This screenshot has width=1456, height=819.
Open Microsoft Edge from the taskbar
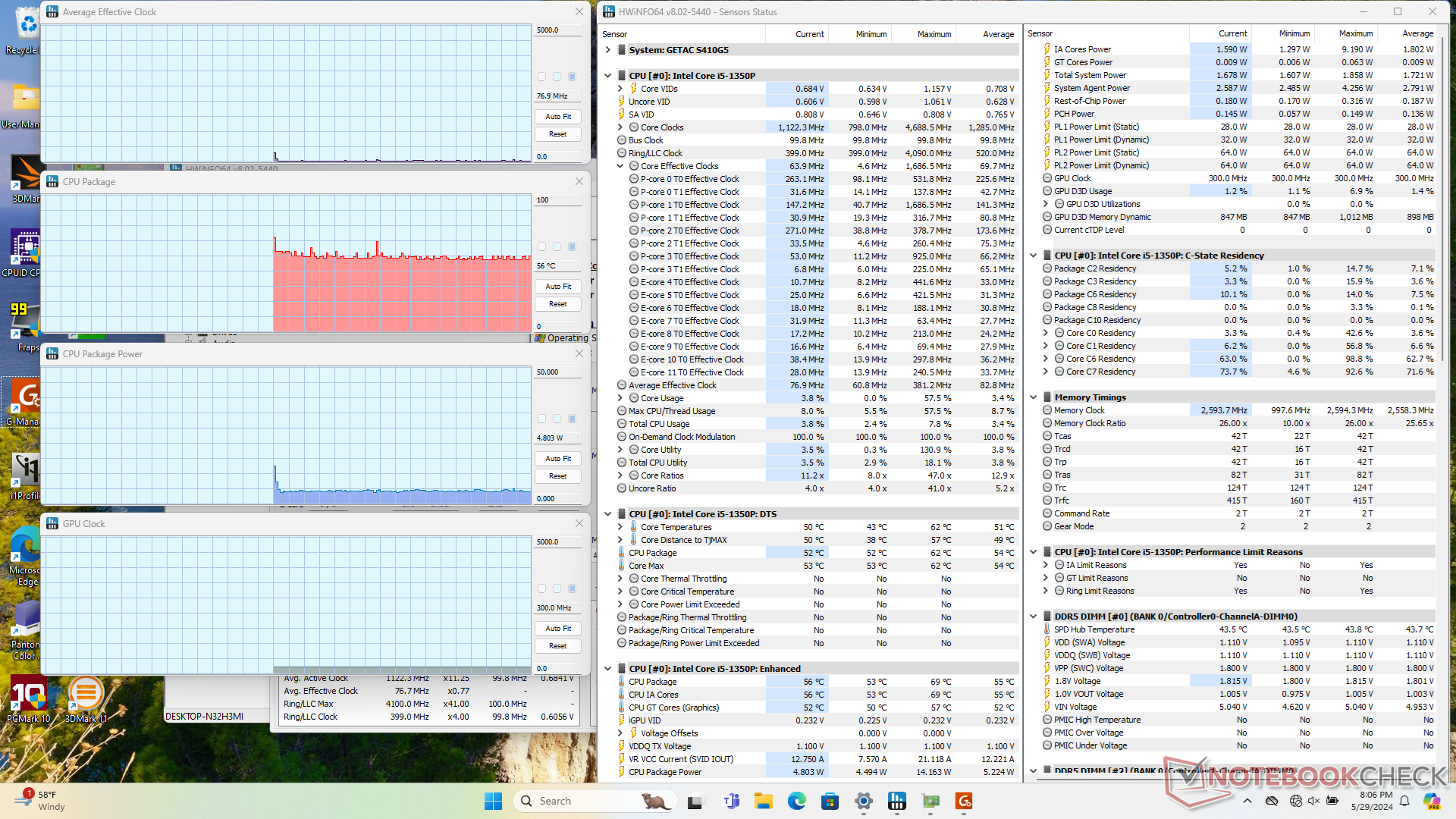796,801
